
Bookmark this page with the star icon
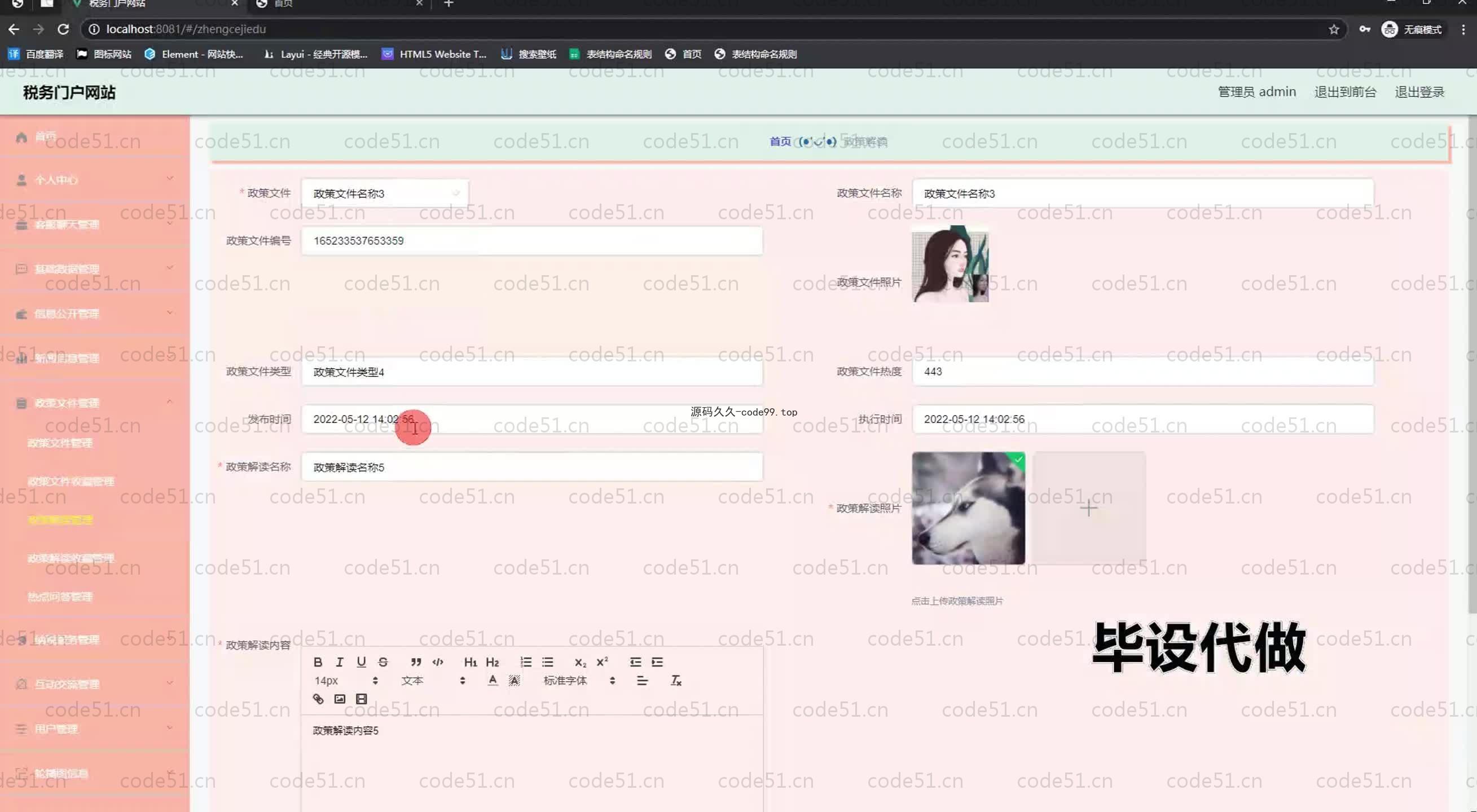tap(1334, 29)
